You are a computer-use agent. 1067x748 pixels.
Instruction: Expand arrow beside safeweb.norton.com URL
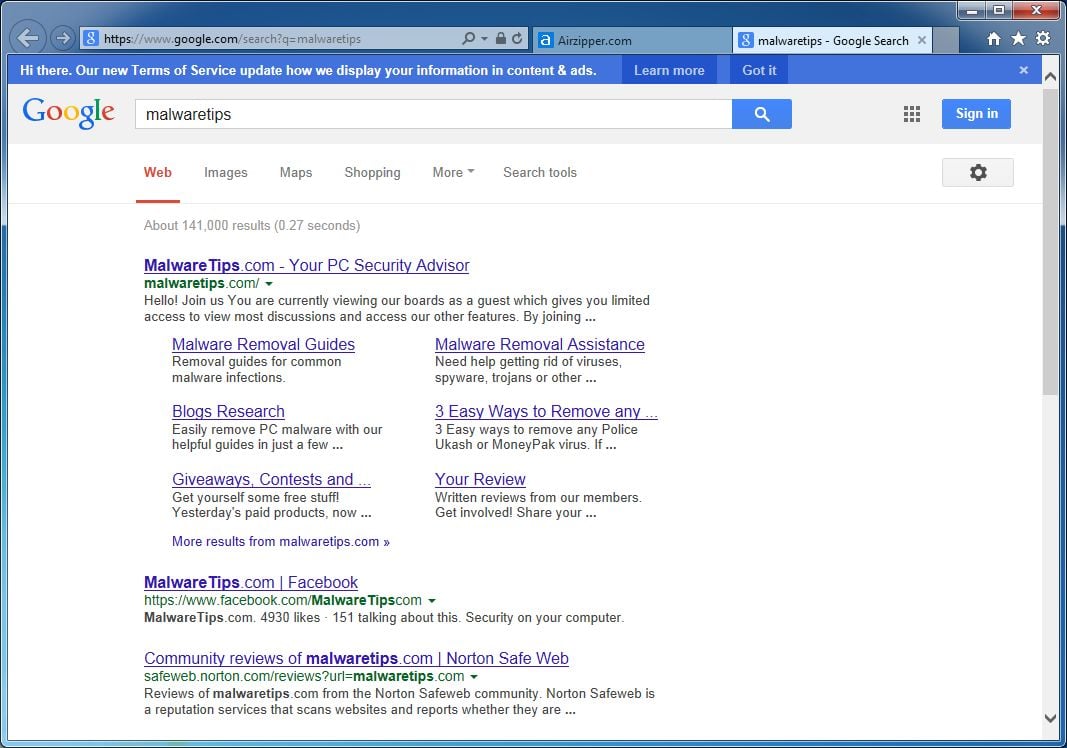coord(474,677)
